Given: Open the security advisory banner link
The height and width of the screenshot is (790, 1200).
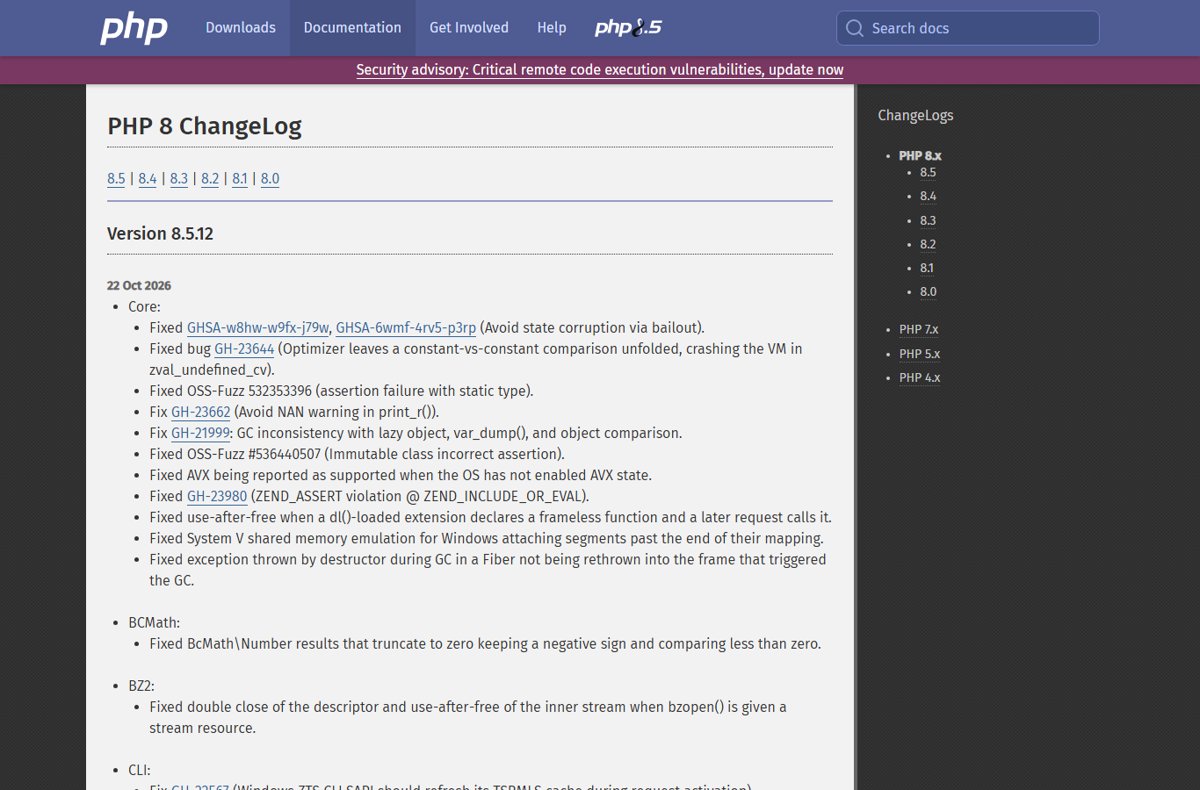Looking at the screenshot, I should pos(600,70).
